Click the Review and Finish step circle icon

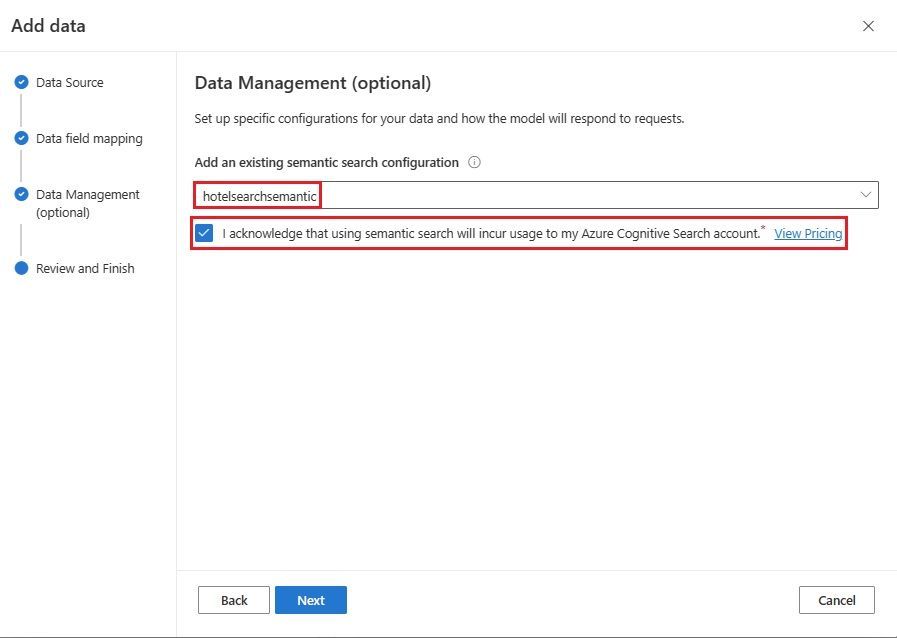[x=21, y=268]
